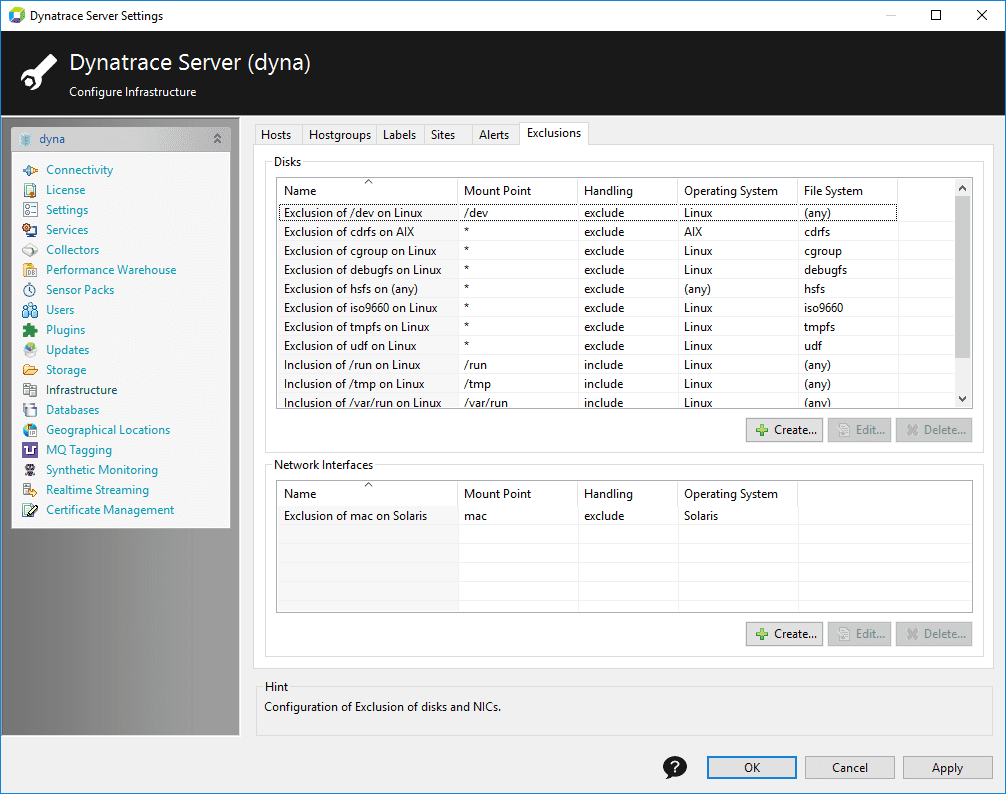Click the Performance Warehouse icon

pyautogui.click(x=30, y=270)
